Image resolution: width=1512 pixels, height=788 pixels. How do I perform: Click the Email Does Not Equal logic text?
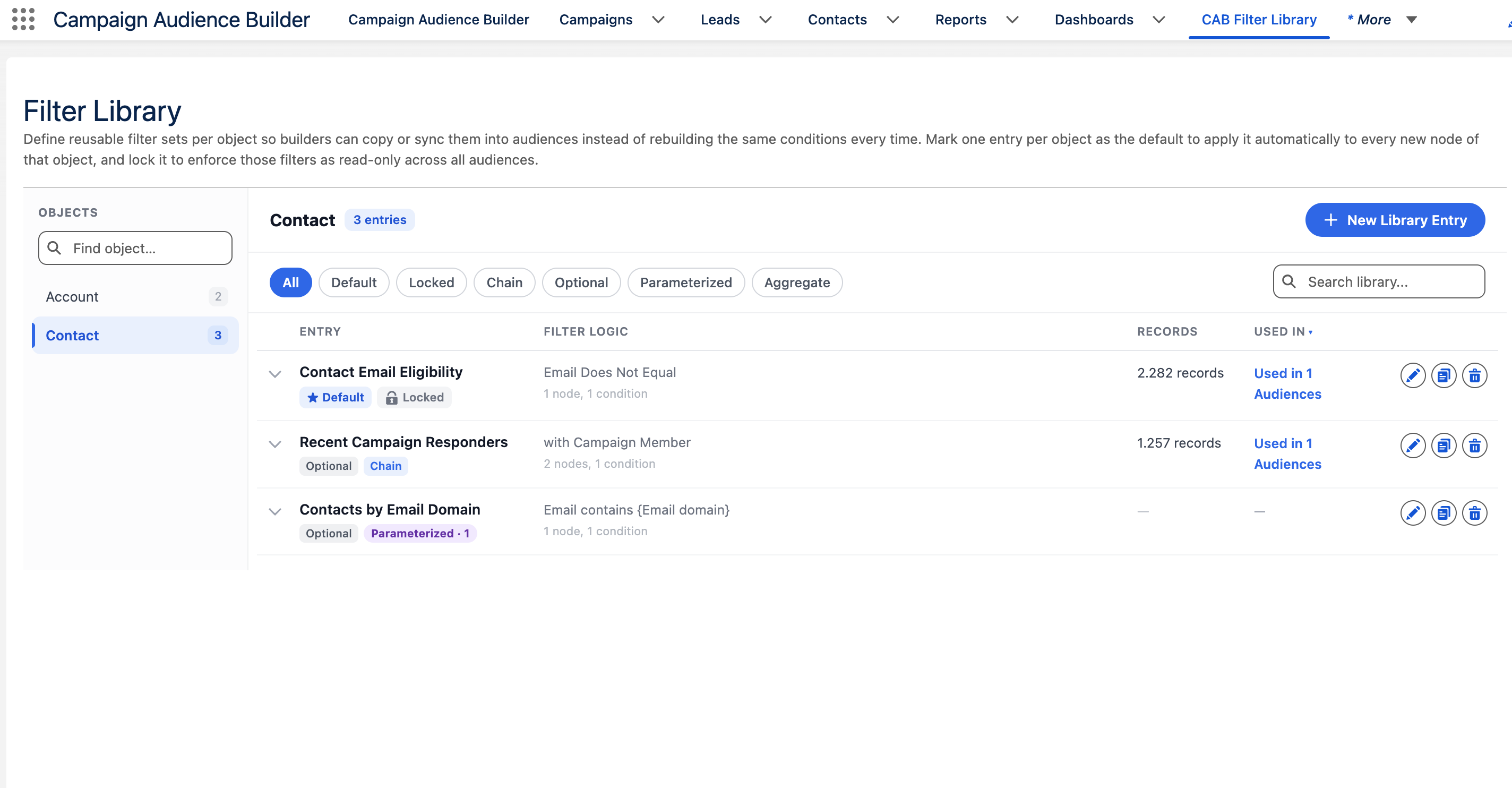[x=609, y=372]
